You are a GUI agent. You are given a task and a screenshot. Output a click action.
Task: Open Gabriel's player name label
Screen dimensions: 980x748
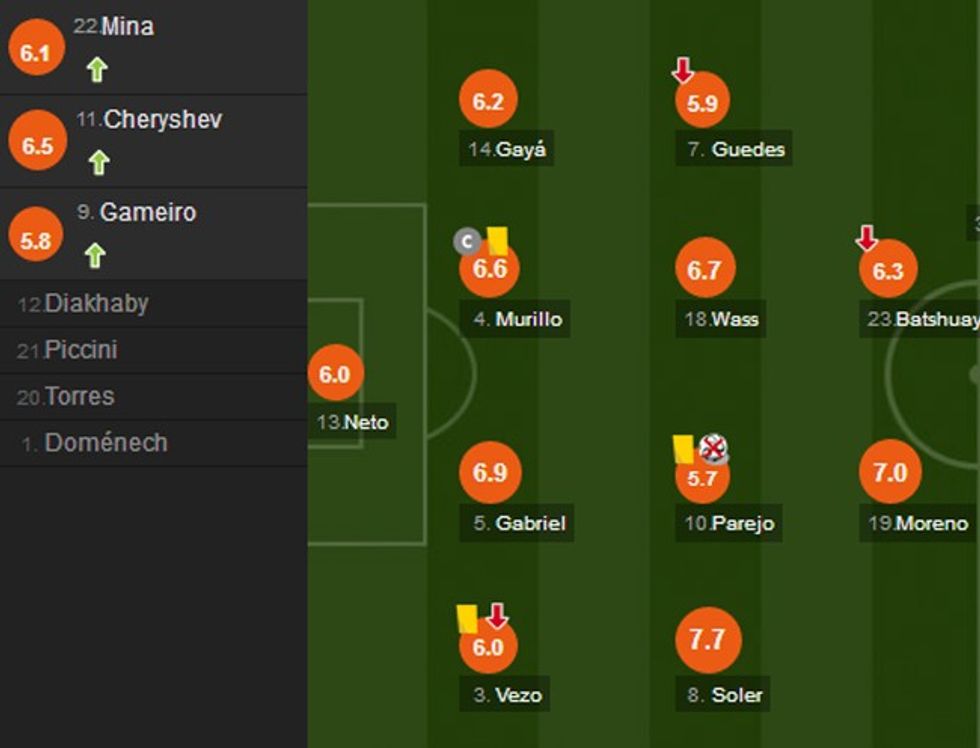[520, 523]
